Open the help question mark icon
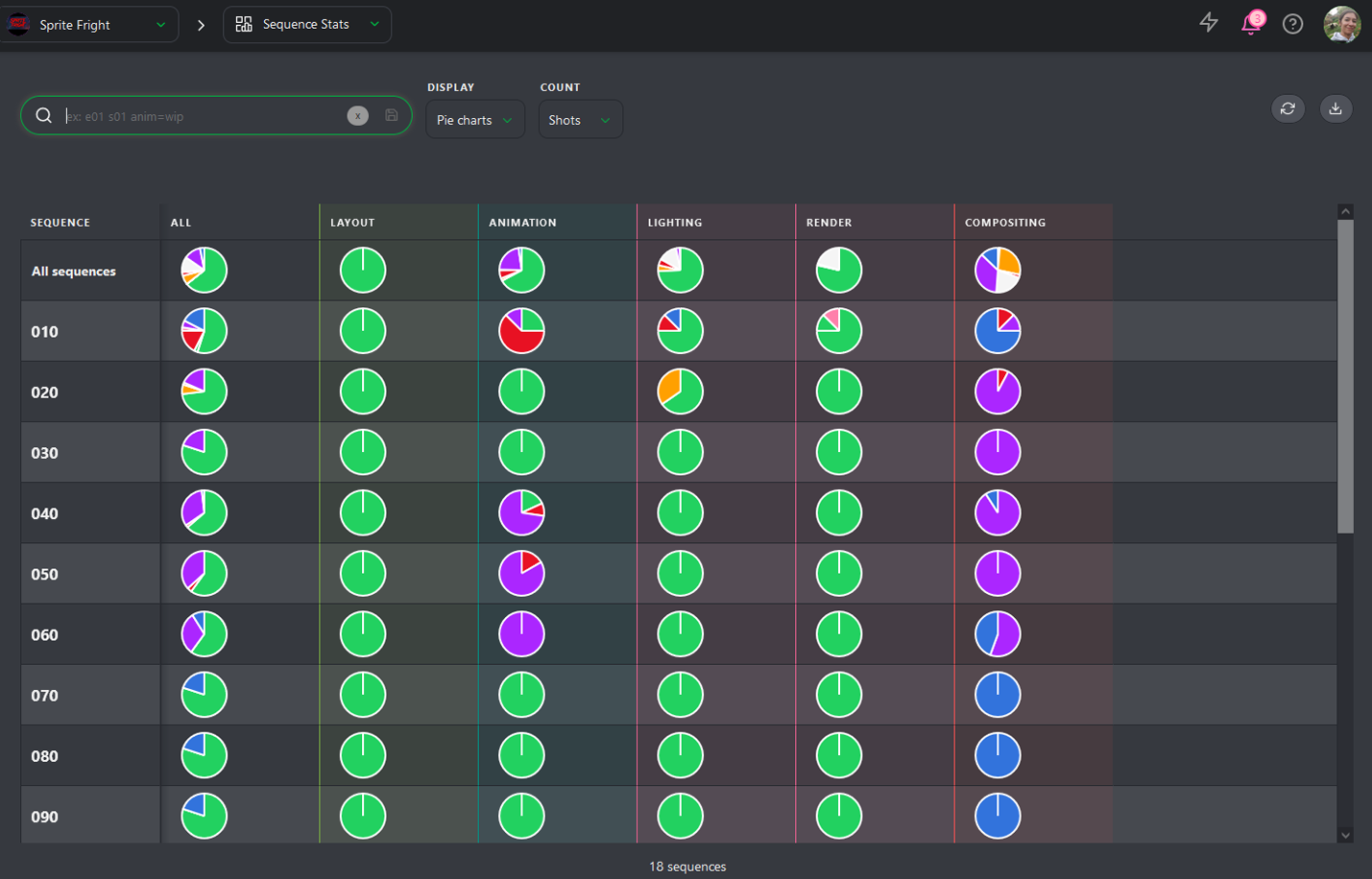 click(1293, 24)
